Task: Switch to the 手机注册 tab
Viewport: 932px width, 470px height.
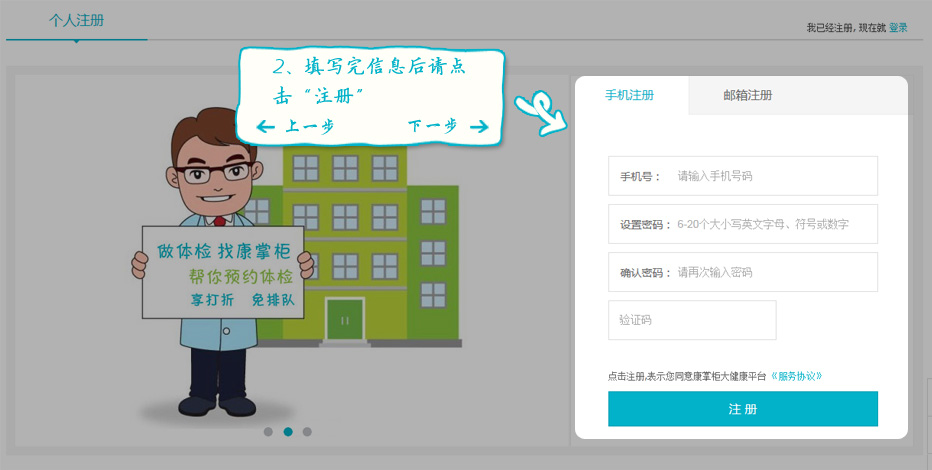Action: click(629, 95)
